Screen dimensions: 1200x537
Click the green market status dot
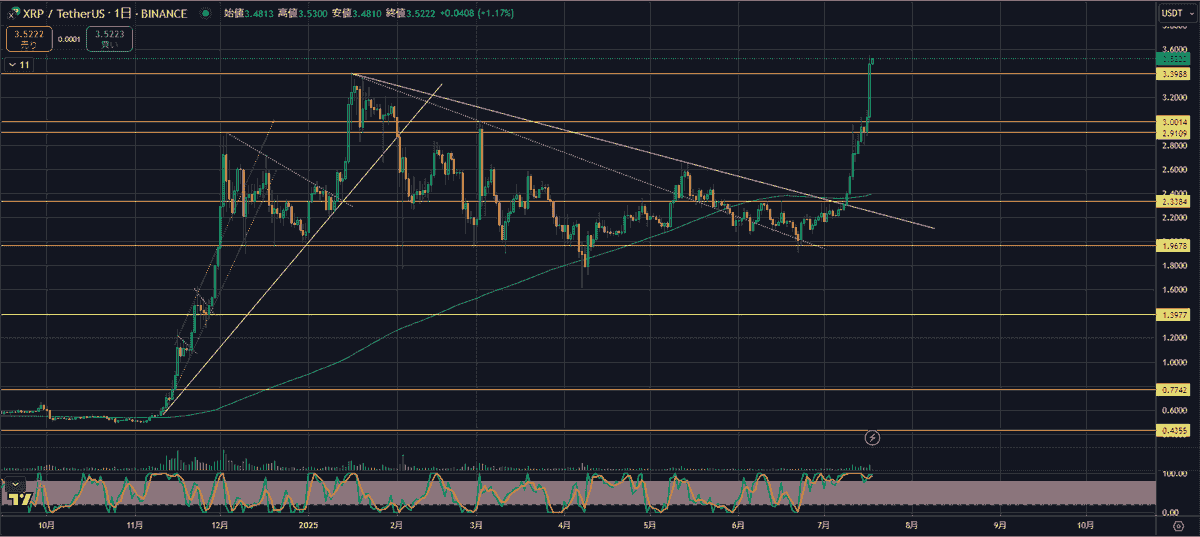coord(205,14)
